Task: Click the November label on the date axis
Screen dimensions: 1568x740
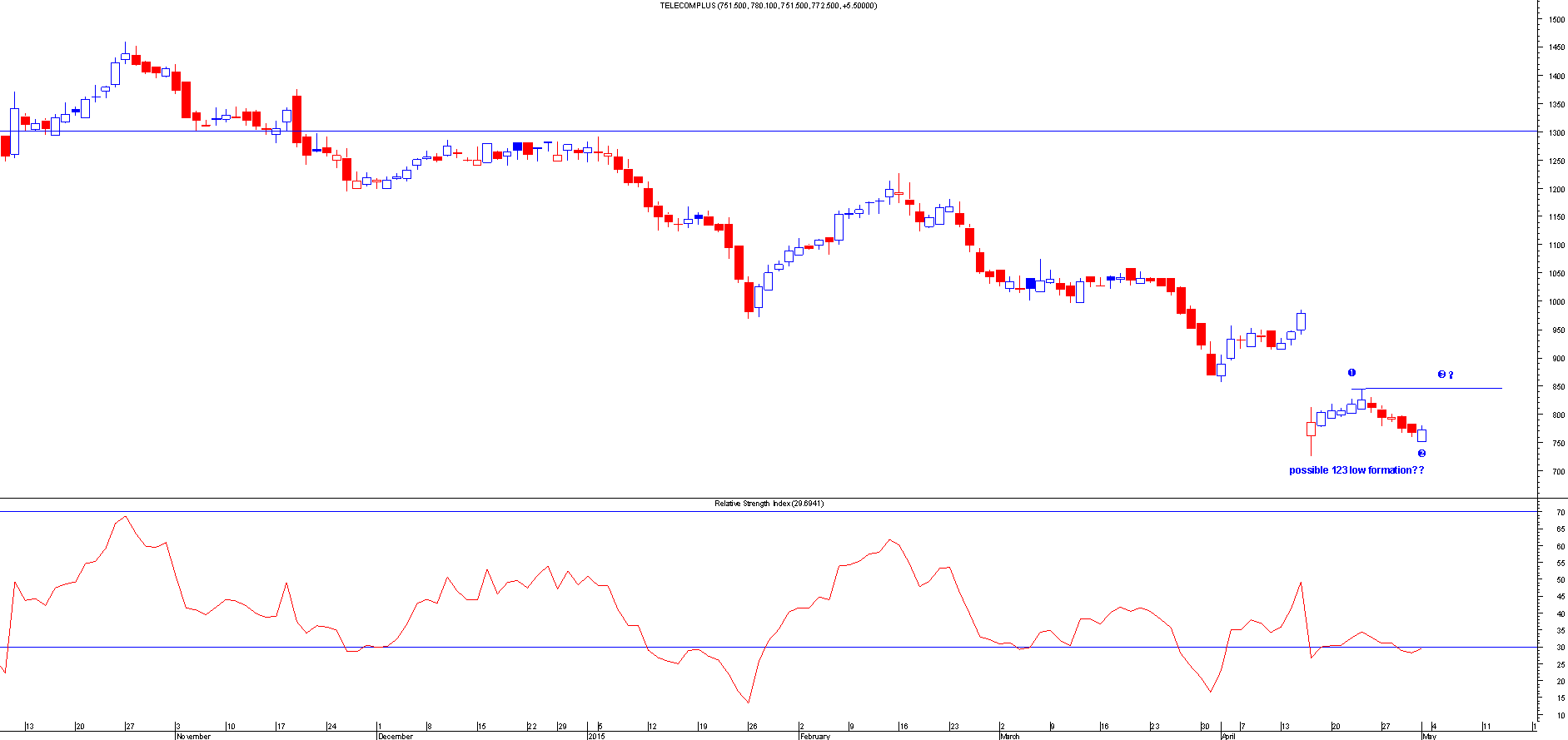Action: 193,736
